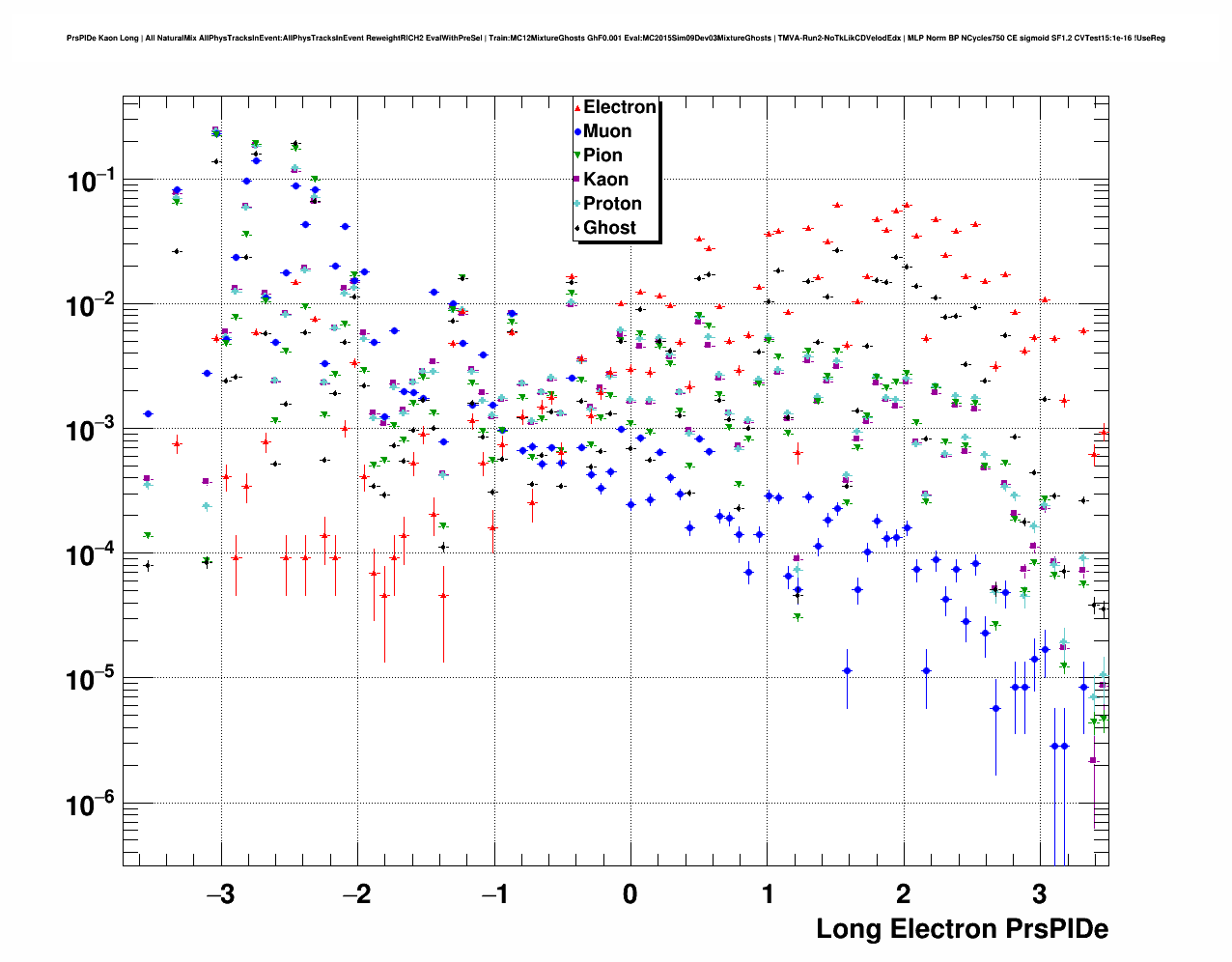The height and width of the screenshot is (962, 1232).
Task: Click the blue circle Muon legend marker
Action: [577, 131]
